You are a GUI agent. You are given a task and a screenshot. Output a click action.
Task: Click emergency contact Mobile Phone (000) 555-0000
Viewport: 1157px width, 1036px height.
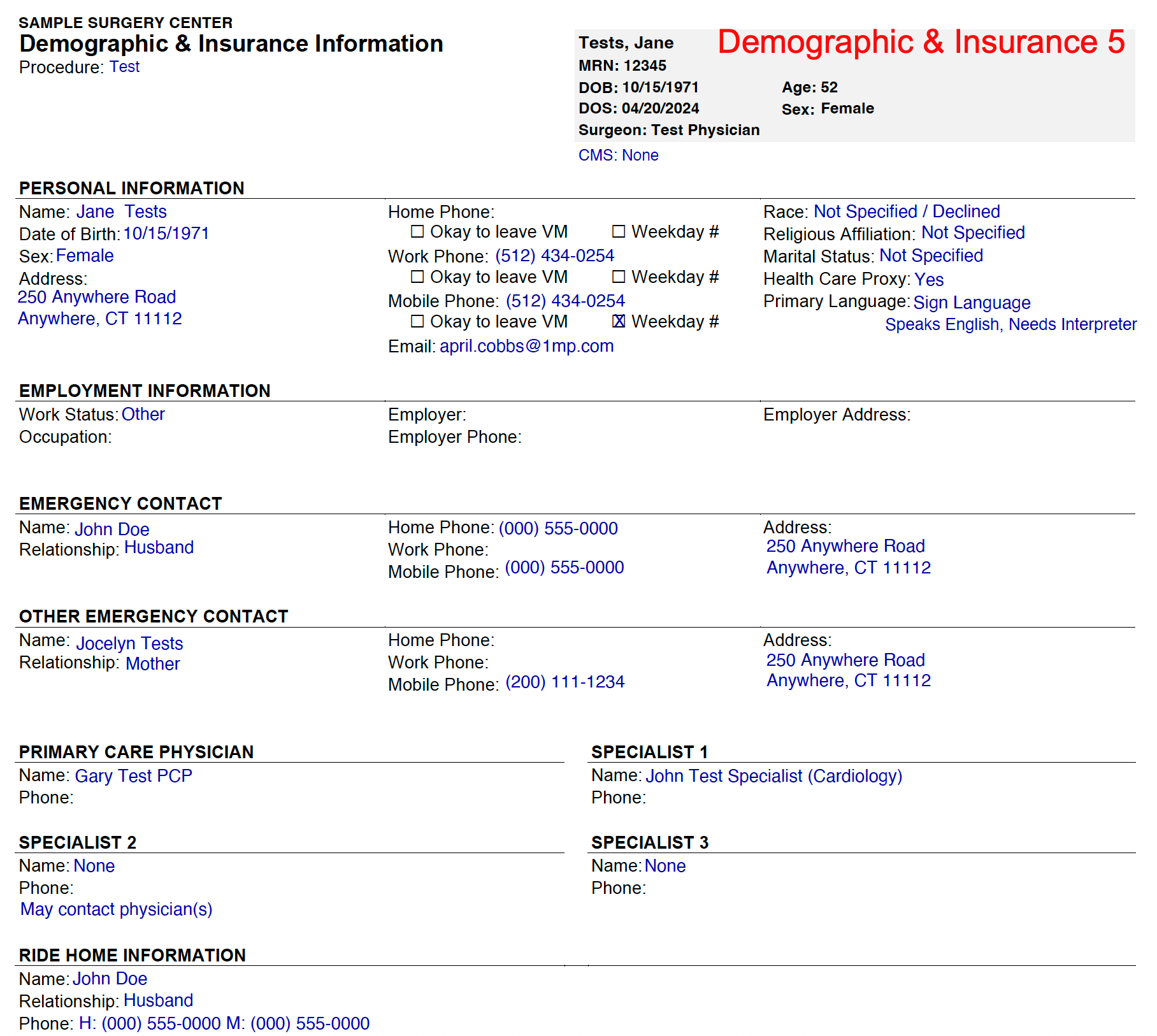(565, 567)
